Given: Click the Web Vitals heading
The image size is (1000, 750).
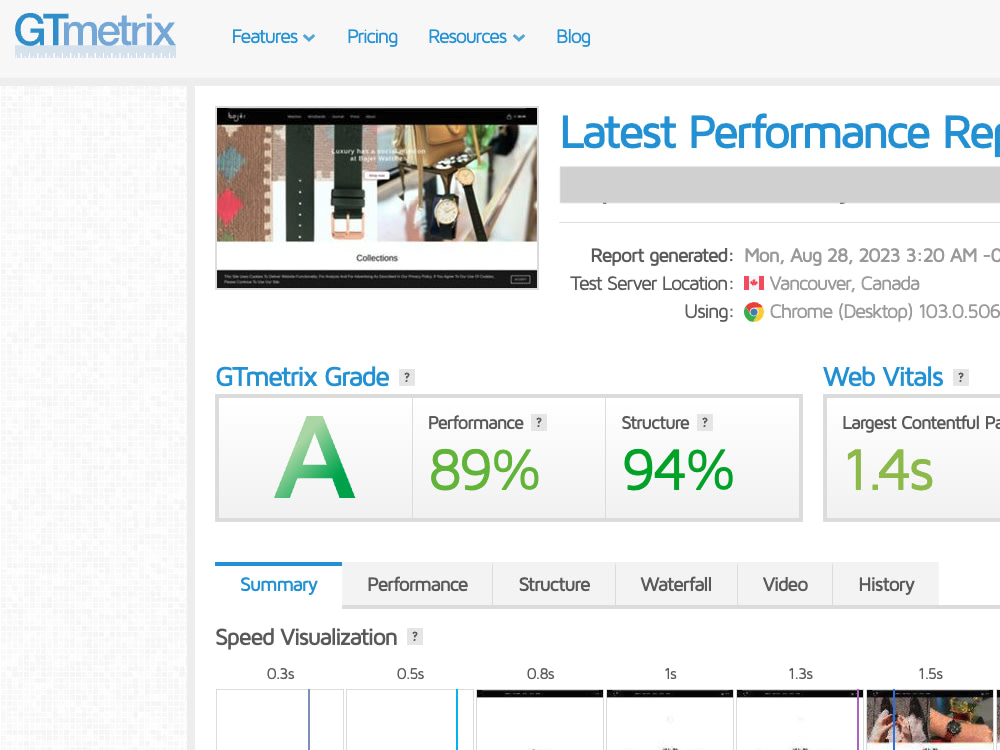Looking at the screenshot, I should coord(883,378).
